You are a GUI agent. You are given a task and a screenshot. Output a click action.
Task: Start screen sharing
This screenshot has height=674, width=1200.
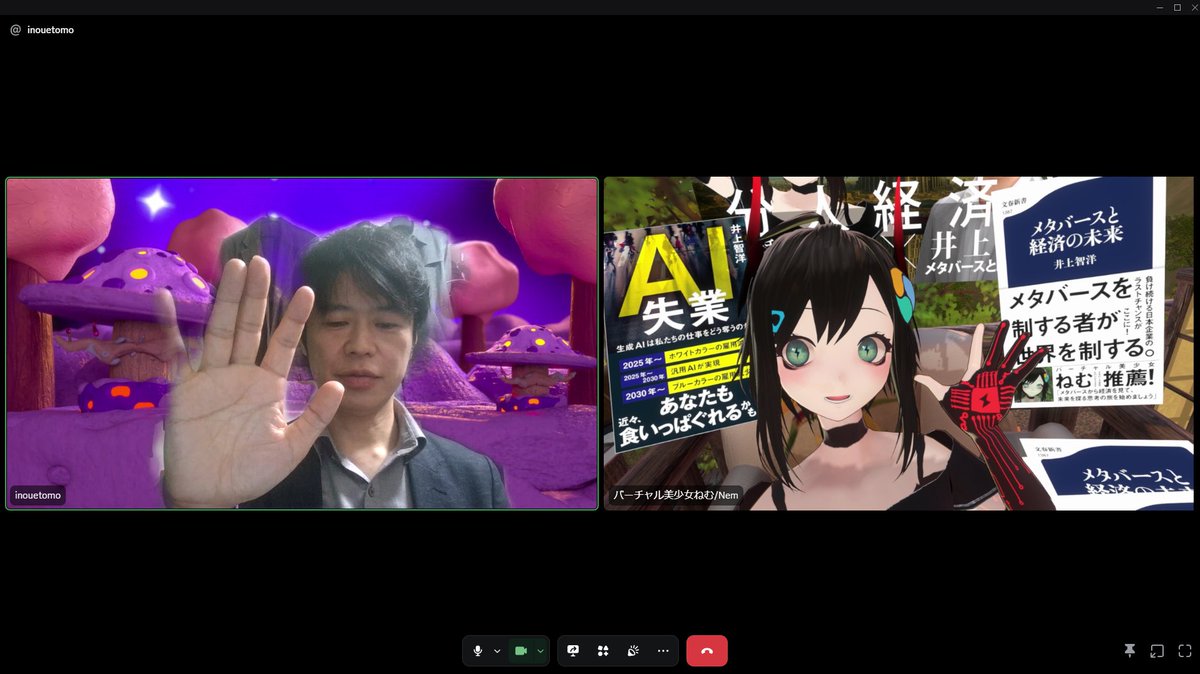(573, 651)
